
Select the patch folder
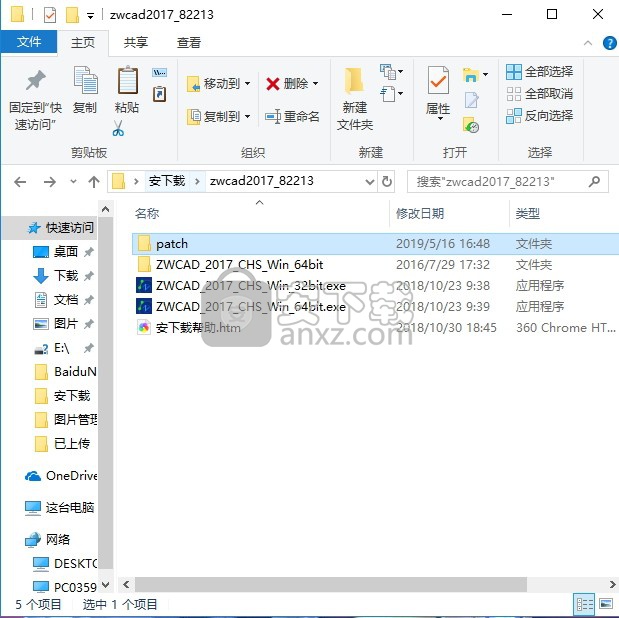[x=375, y=244]
